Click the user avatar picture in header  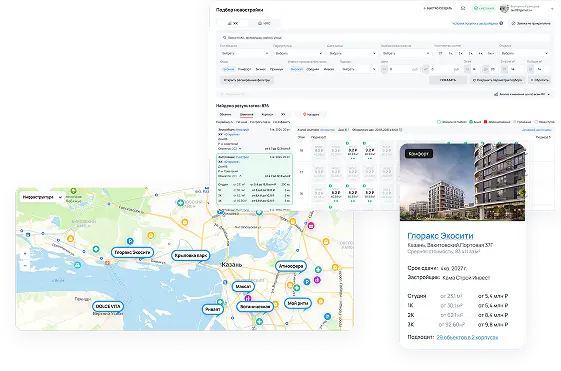[504, 8]
